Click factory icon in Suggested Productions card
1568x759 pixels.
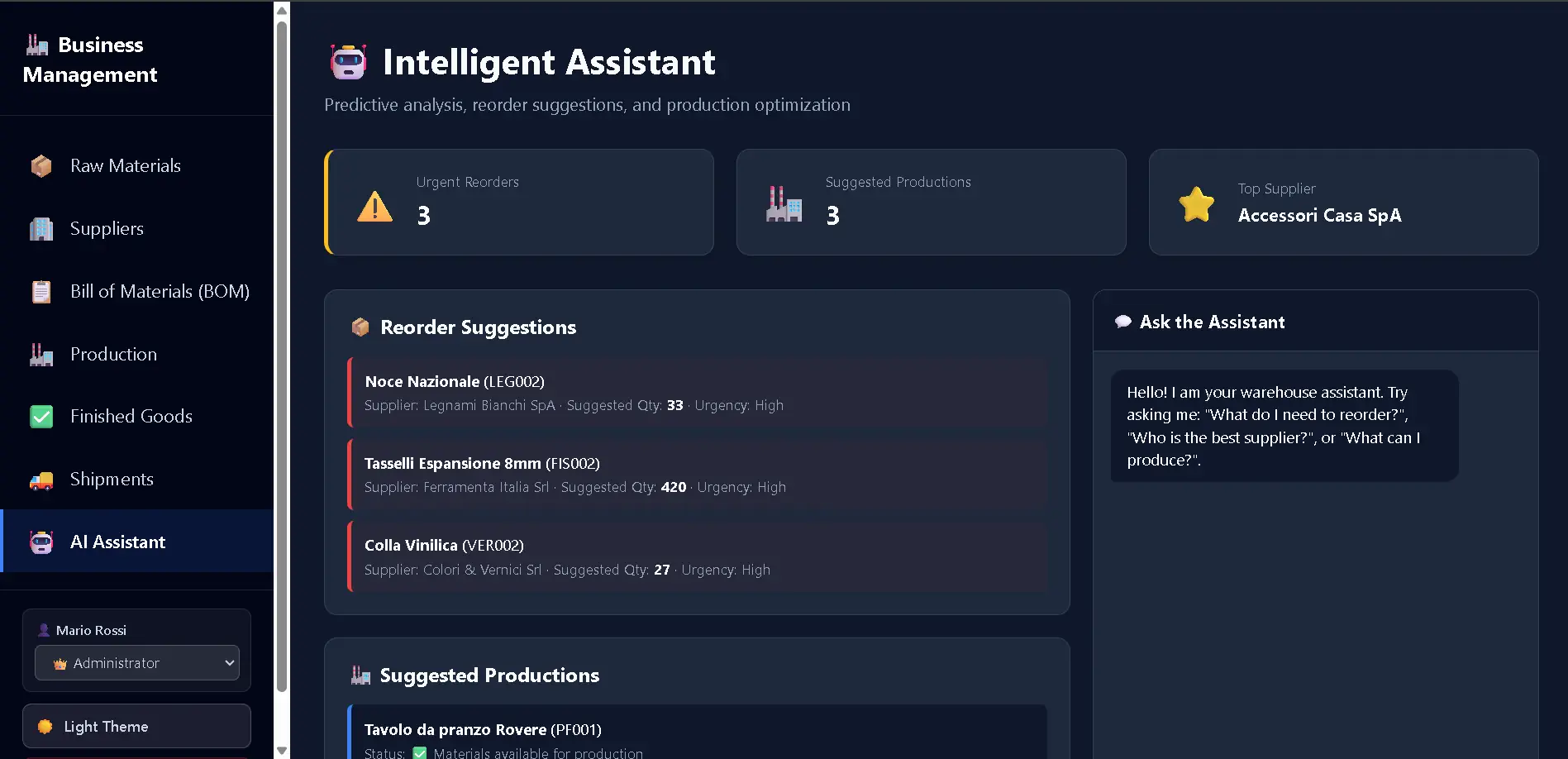pos(784,203)
